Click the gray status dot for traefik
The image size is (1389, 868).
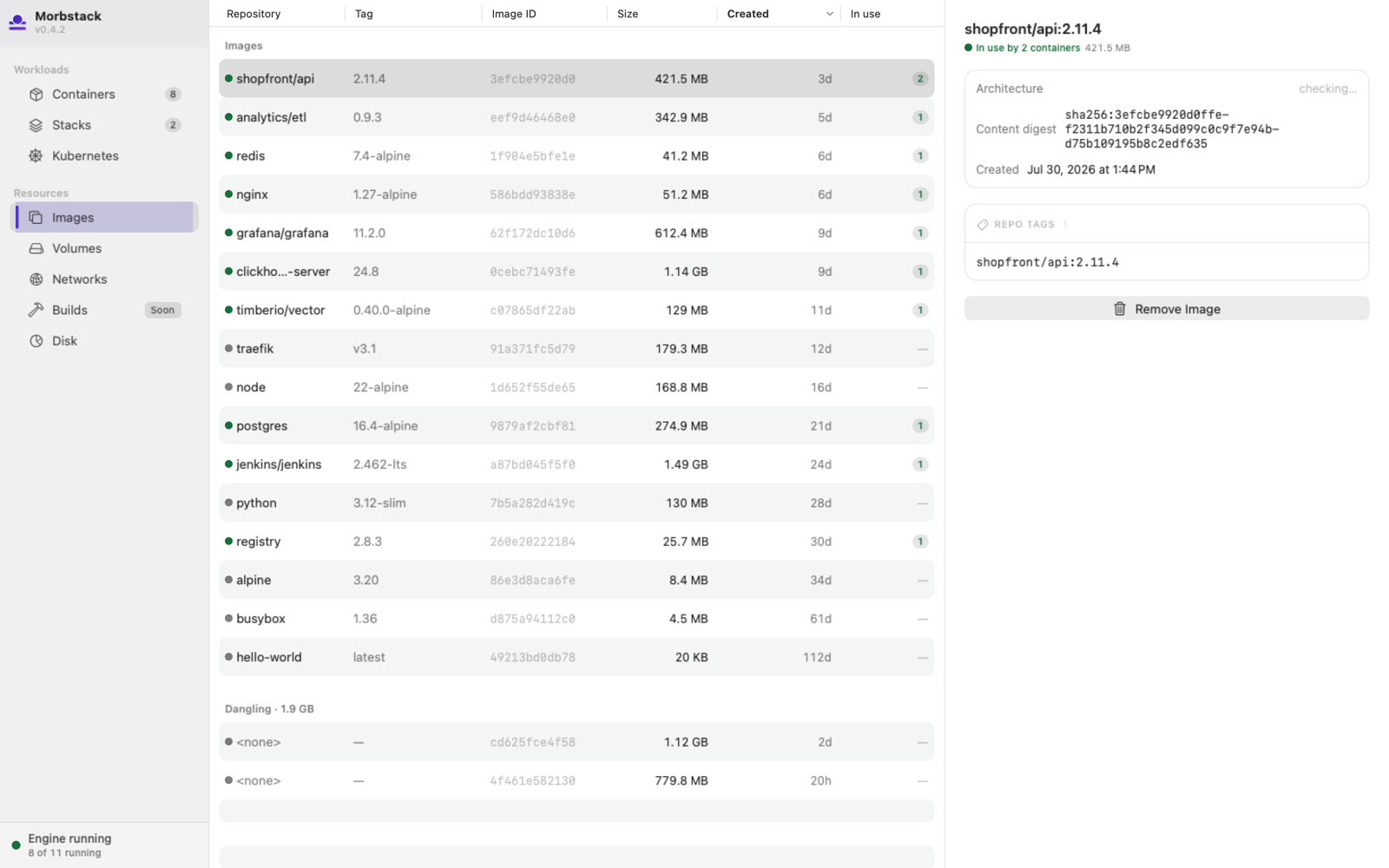[228, 348]
